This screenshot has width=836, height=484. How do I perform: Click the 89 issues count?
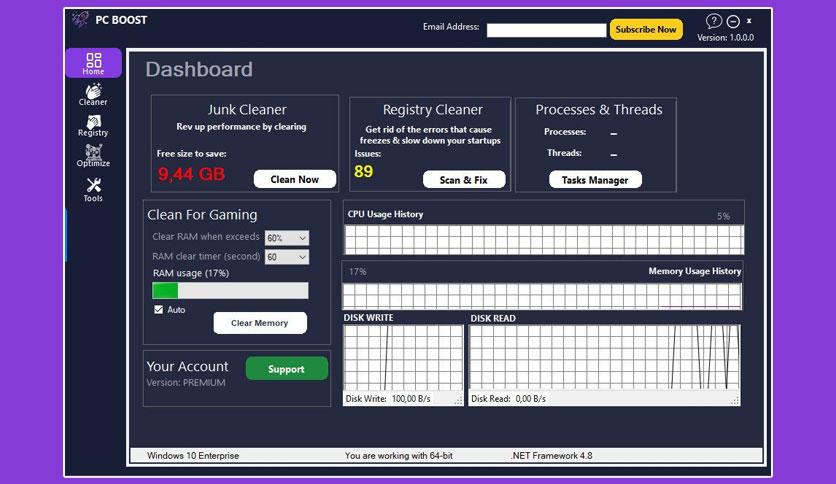click(364, 172)
